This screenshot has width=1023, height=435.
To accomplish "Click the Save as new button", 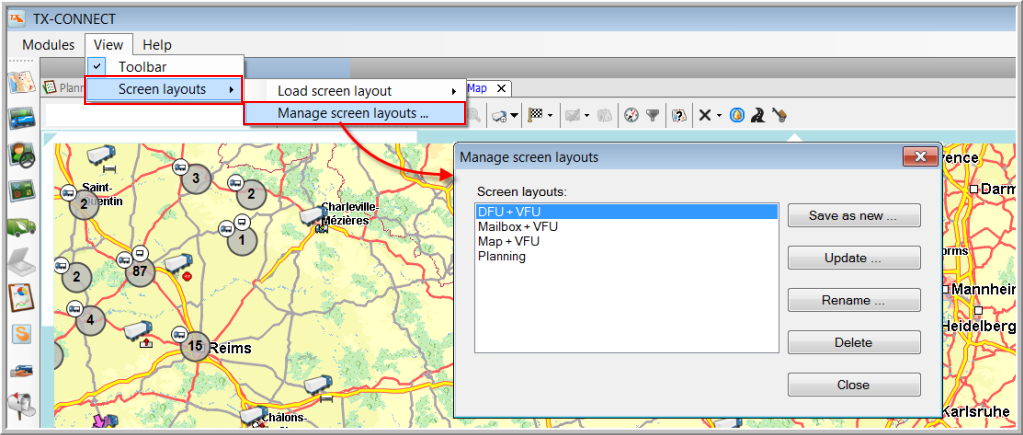I will [x=853, y=215].
